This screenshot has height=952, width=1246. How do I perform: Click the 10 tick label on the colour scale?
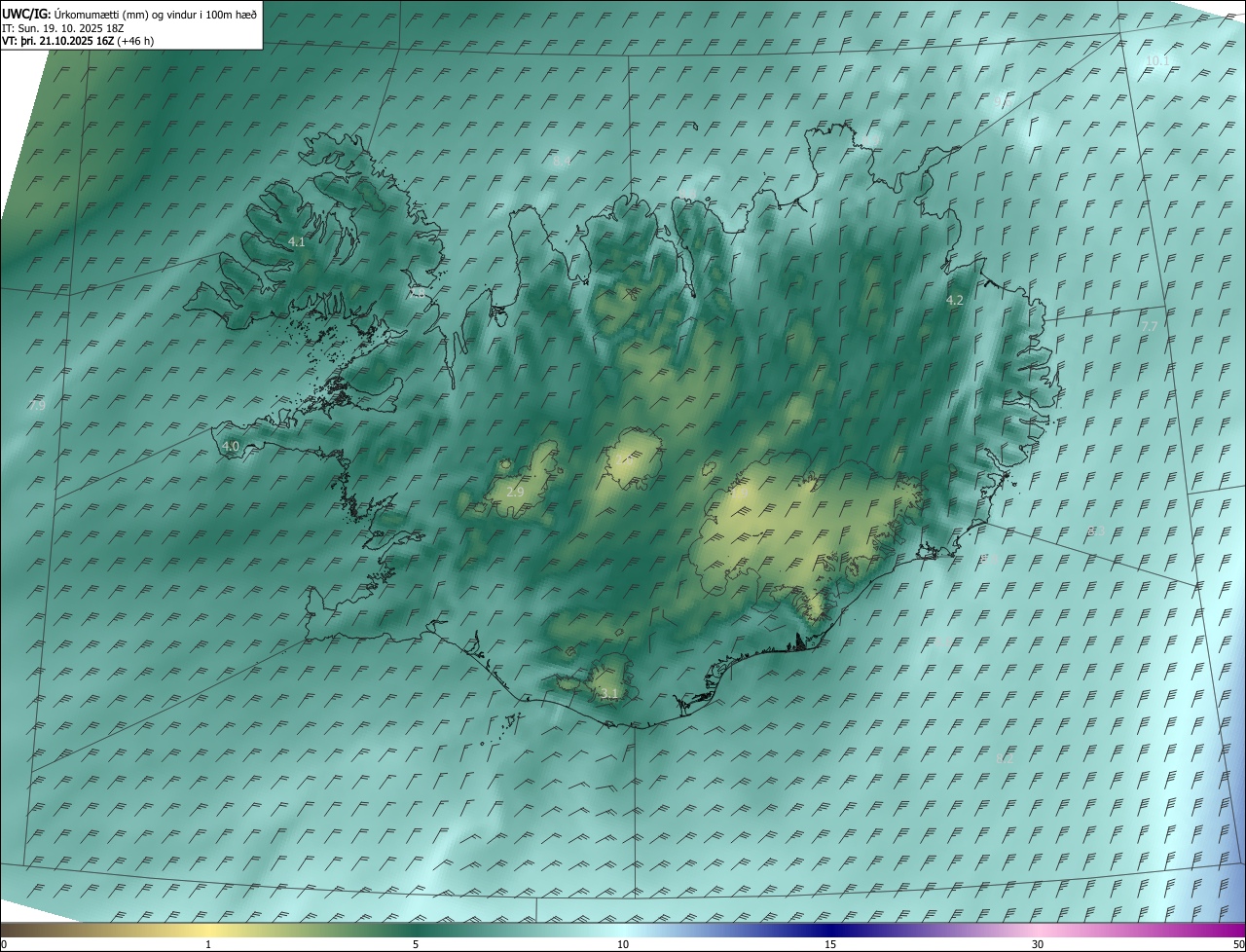[623, 945]
